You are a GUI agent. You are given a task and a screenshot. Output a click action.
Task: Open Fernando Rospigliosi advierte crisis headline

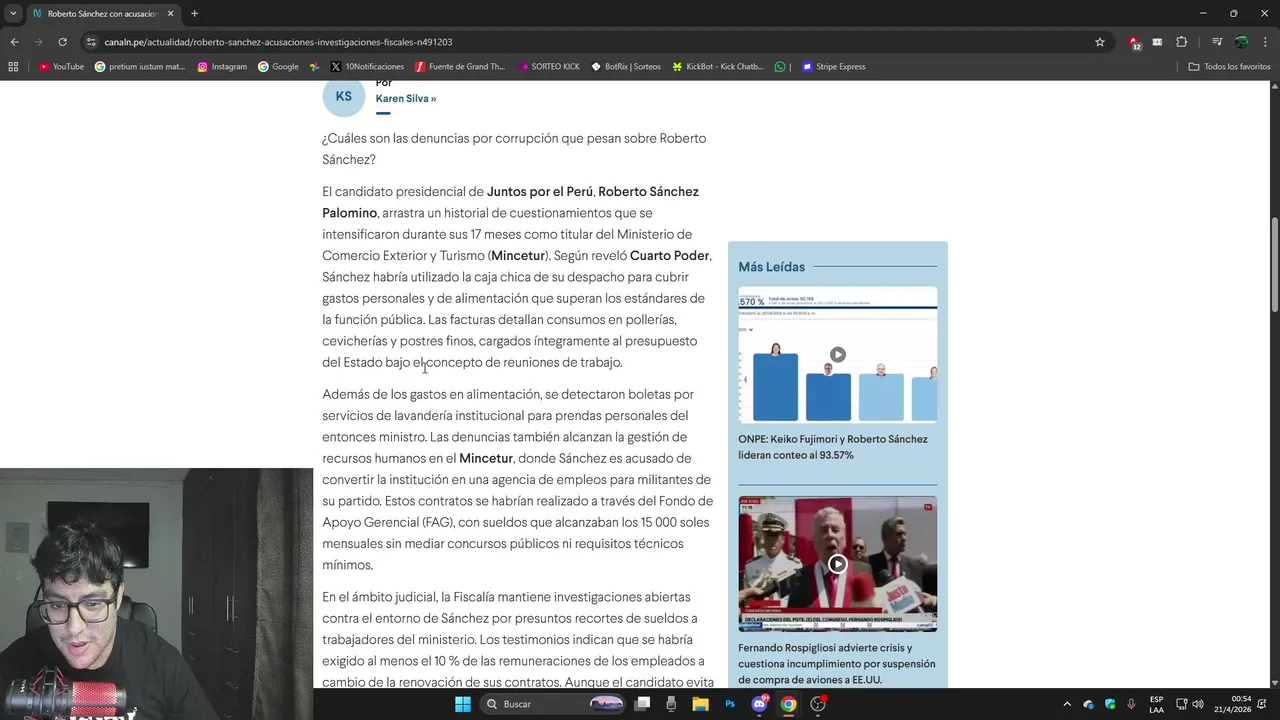coord(837,664)
